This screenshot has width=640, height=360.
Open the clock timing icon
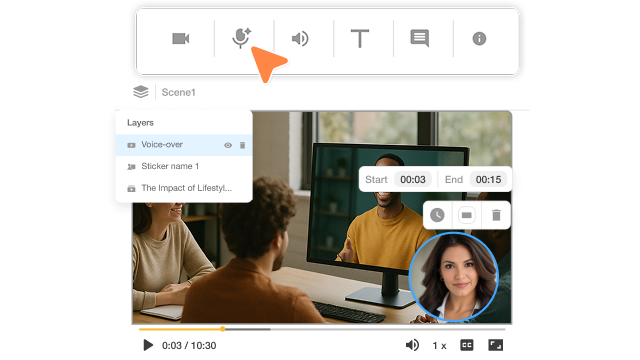[x=437, y=215]
